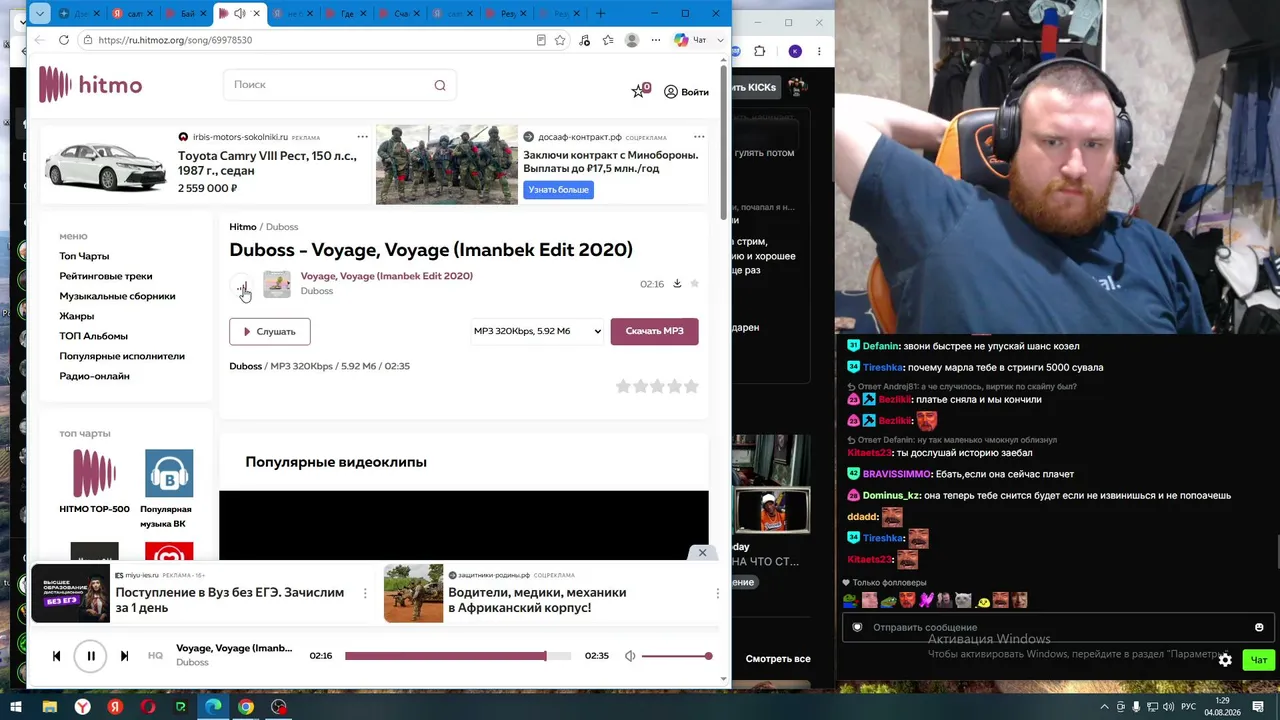Screen dimensions: 1280x720
Task: Open the browser favorites list icon
Action: 608,40
